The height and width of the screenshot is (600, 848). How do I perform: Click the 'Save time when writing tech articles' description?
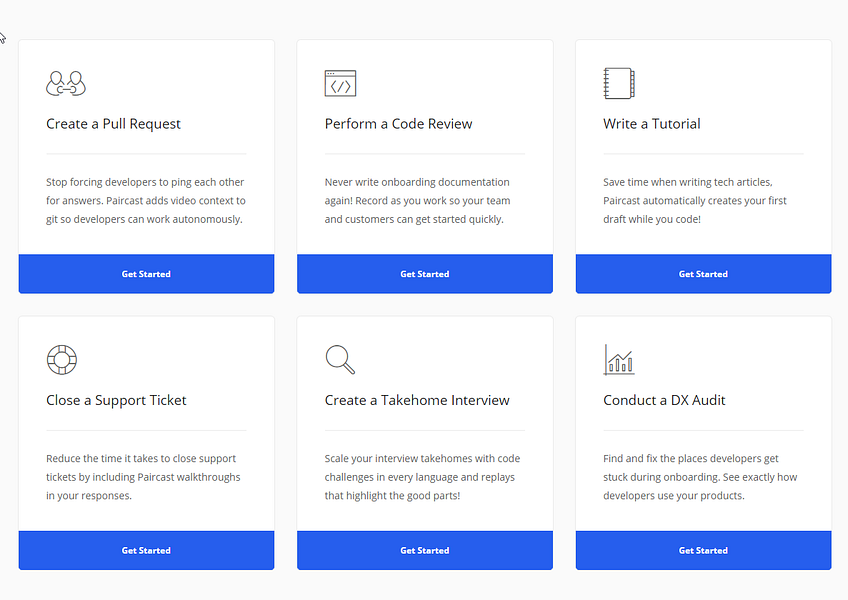point(694,201)
